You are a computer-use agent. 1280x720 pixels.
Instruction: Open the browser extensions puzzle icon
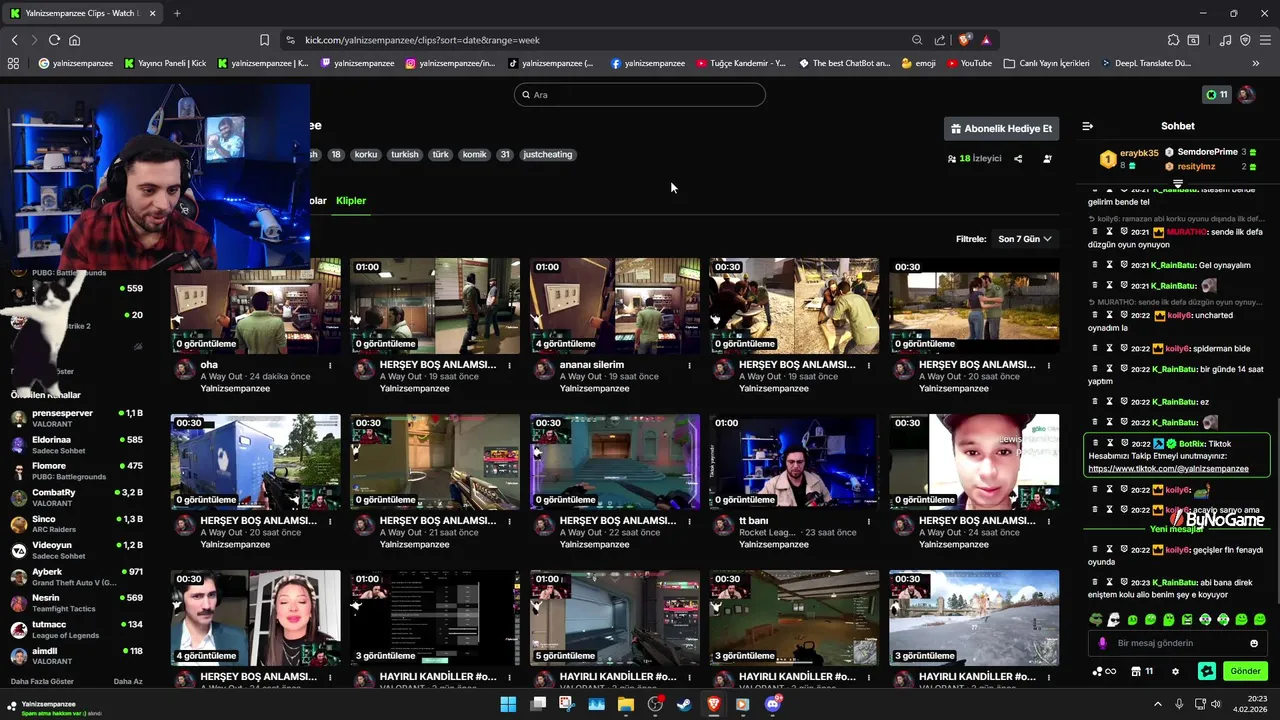1173,40
